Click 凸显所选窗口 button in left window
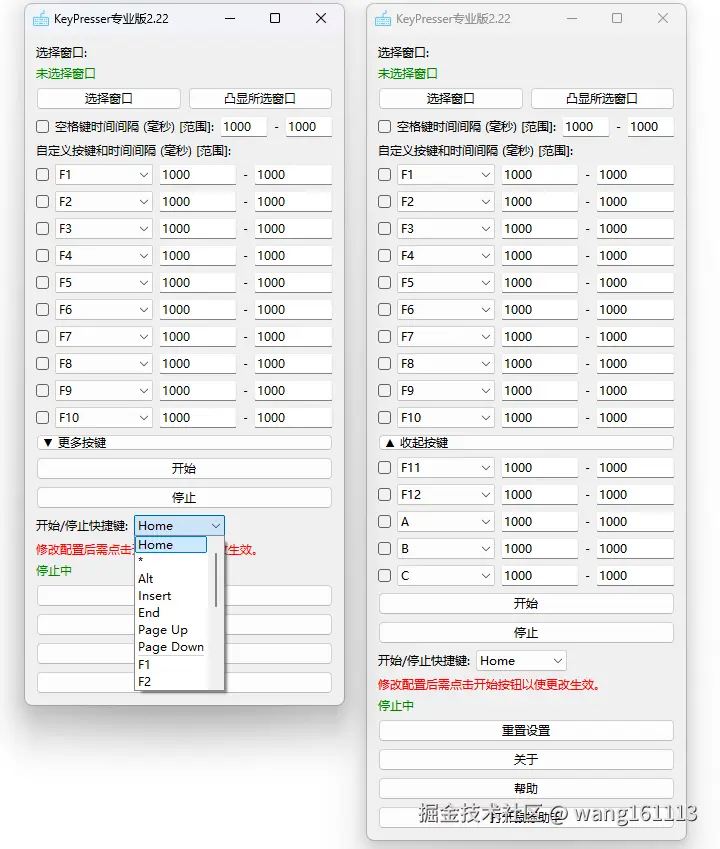 260,99
